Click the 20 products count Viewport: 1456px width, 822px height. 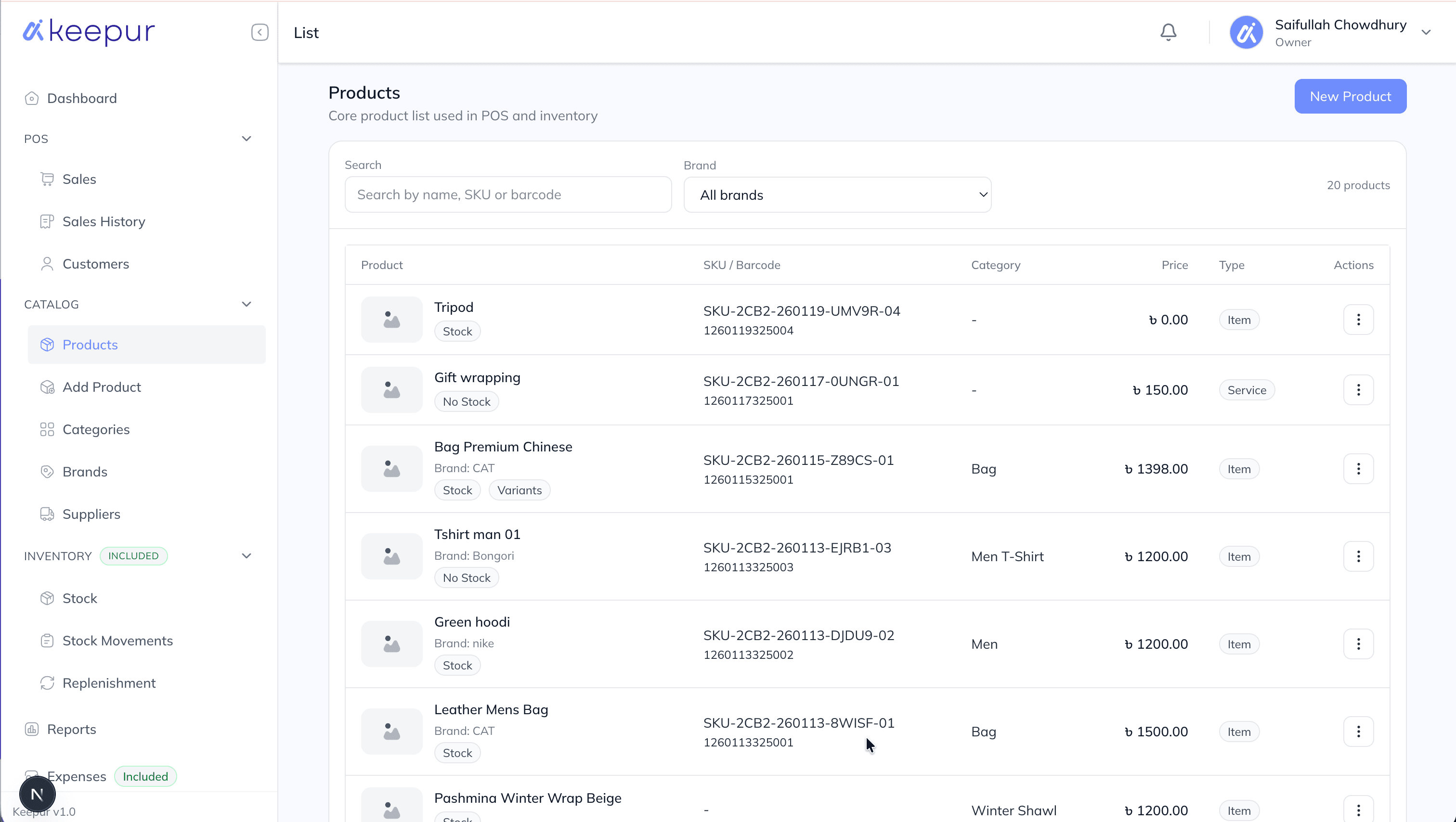[x=1358, y=185]
